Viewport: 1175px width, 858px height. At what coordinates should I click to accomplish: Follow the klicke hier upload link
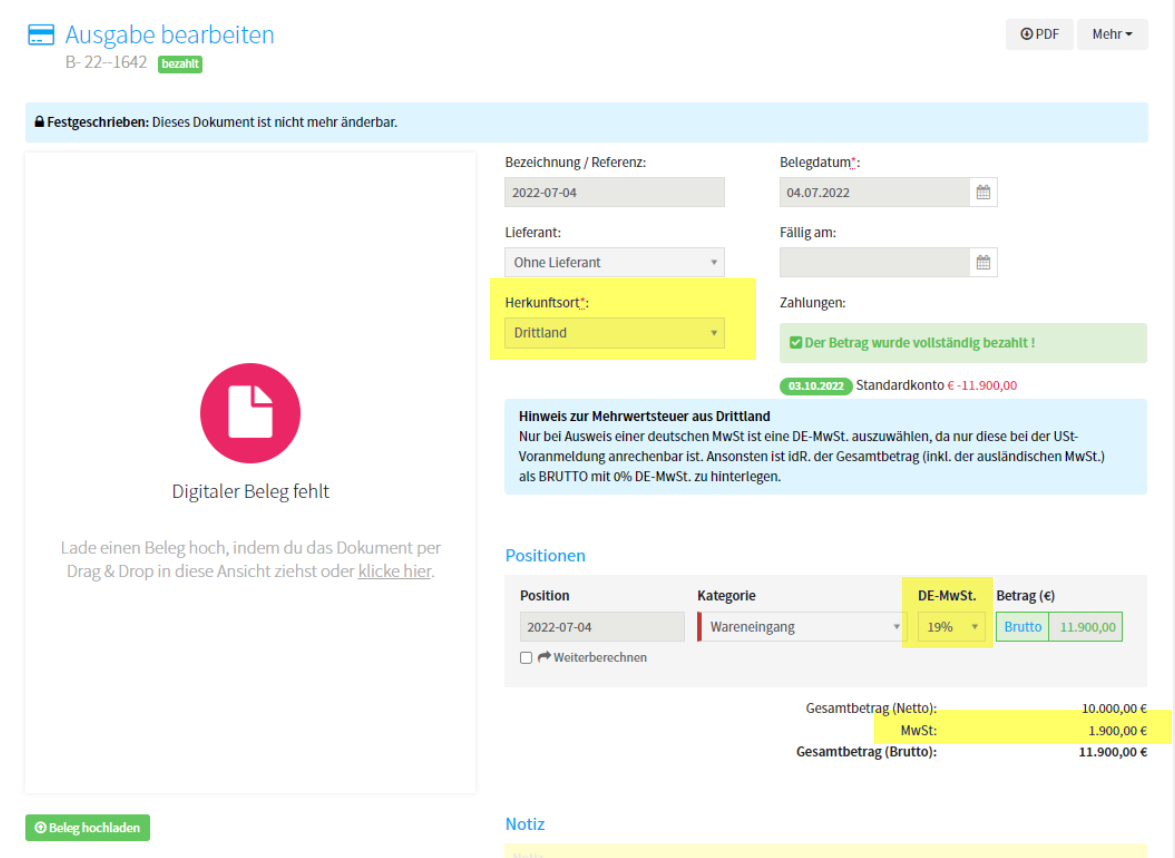pyautogui.click(x=394, y=571)
